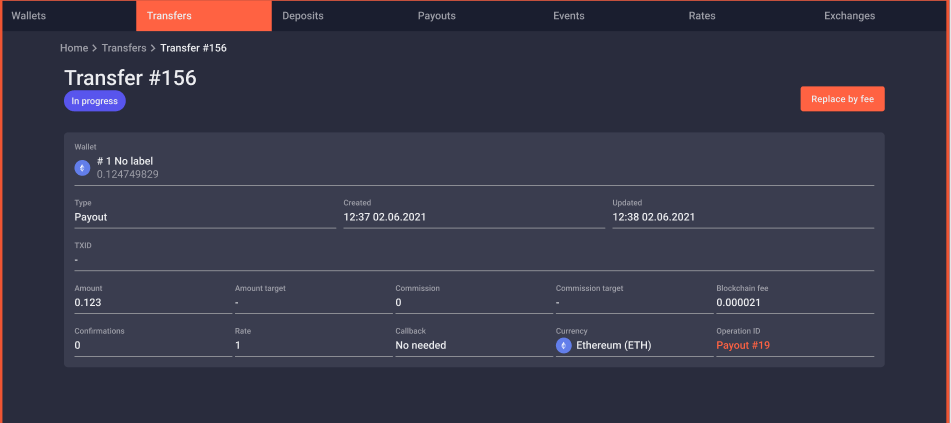
Task: Click the wallet # 1 No label entry
Action: (125, 161)
